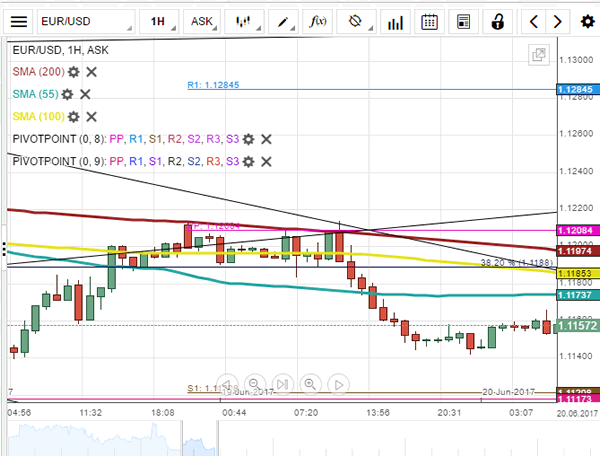
Task: Change the 1H timeframe dropdown
Action: point(159,21)
